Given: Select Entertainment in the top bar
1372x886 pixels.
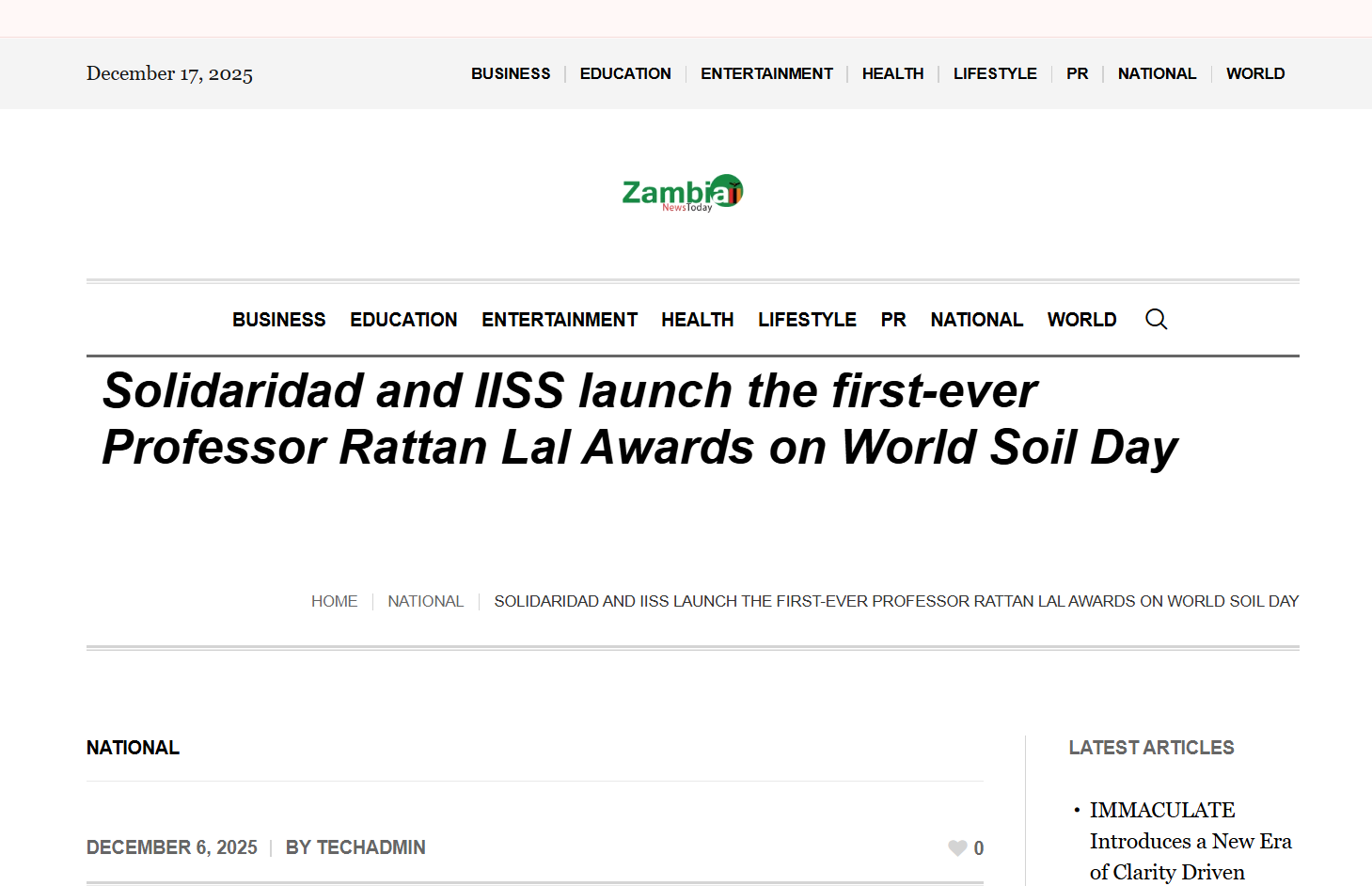Looking at the screenshot, I should coord(766,73).
